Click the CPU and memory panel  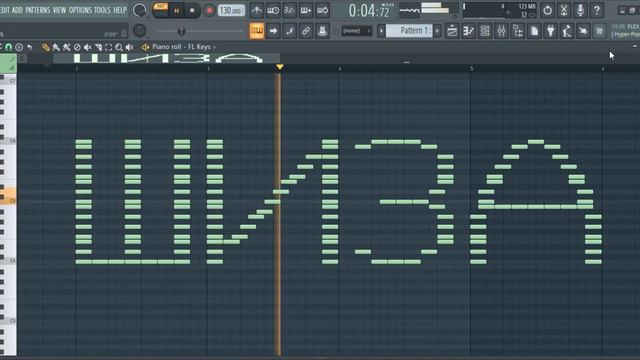click(500, 11)
